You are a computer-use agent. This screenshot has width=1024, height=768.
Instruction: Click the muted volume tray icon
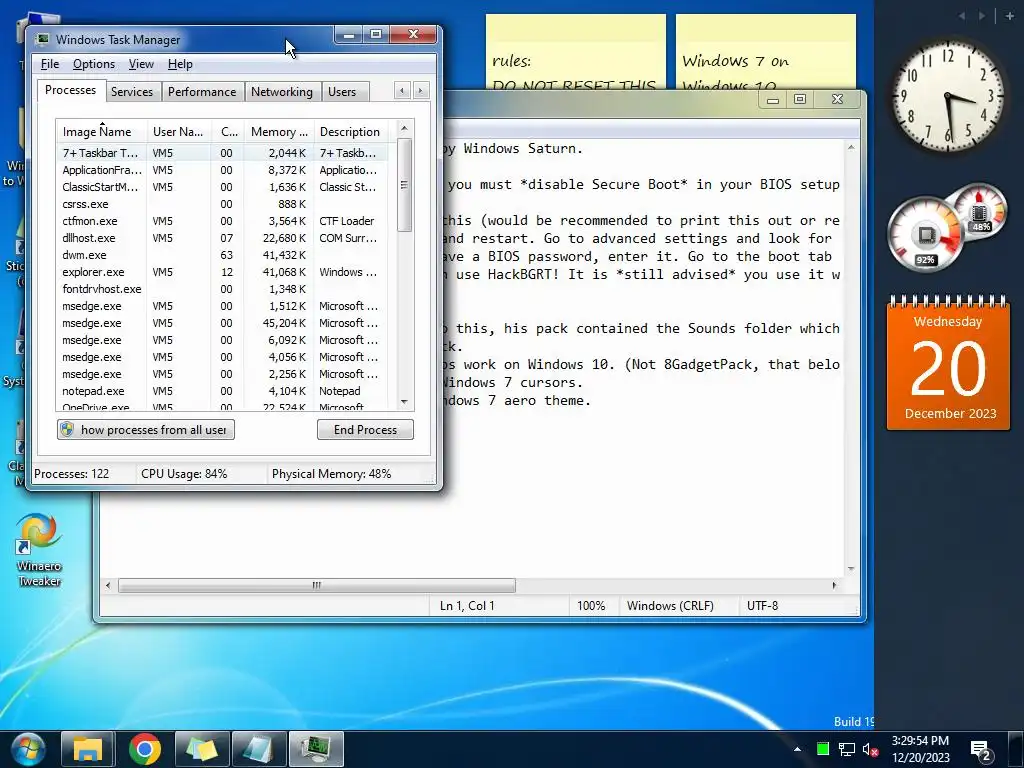point(870,749)
